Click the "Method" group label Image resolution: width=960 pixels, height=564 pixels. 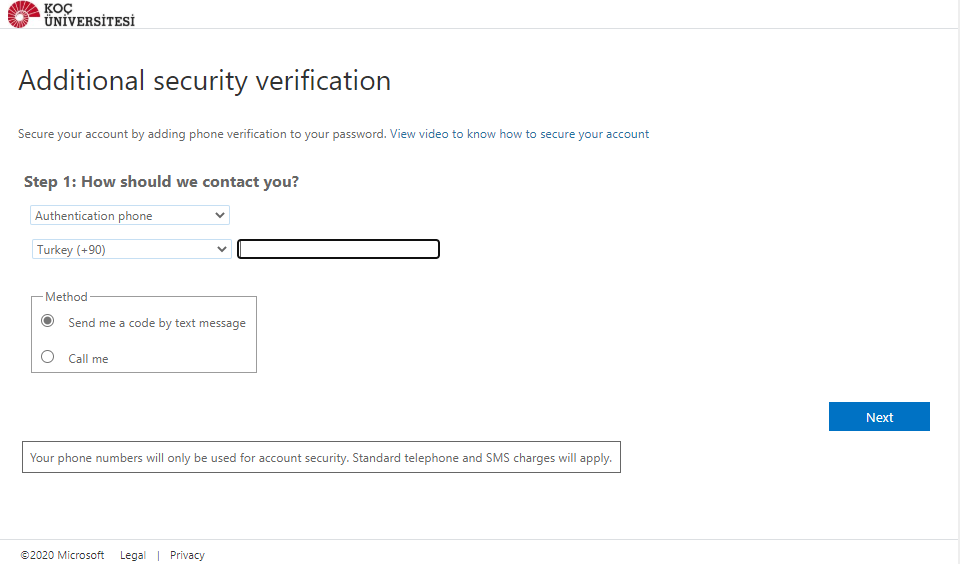[66, 297]
